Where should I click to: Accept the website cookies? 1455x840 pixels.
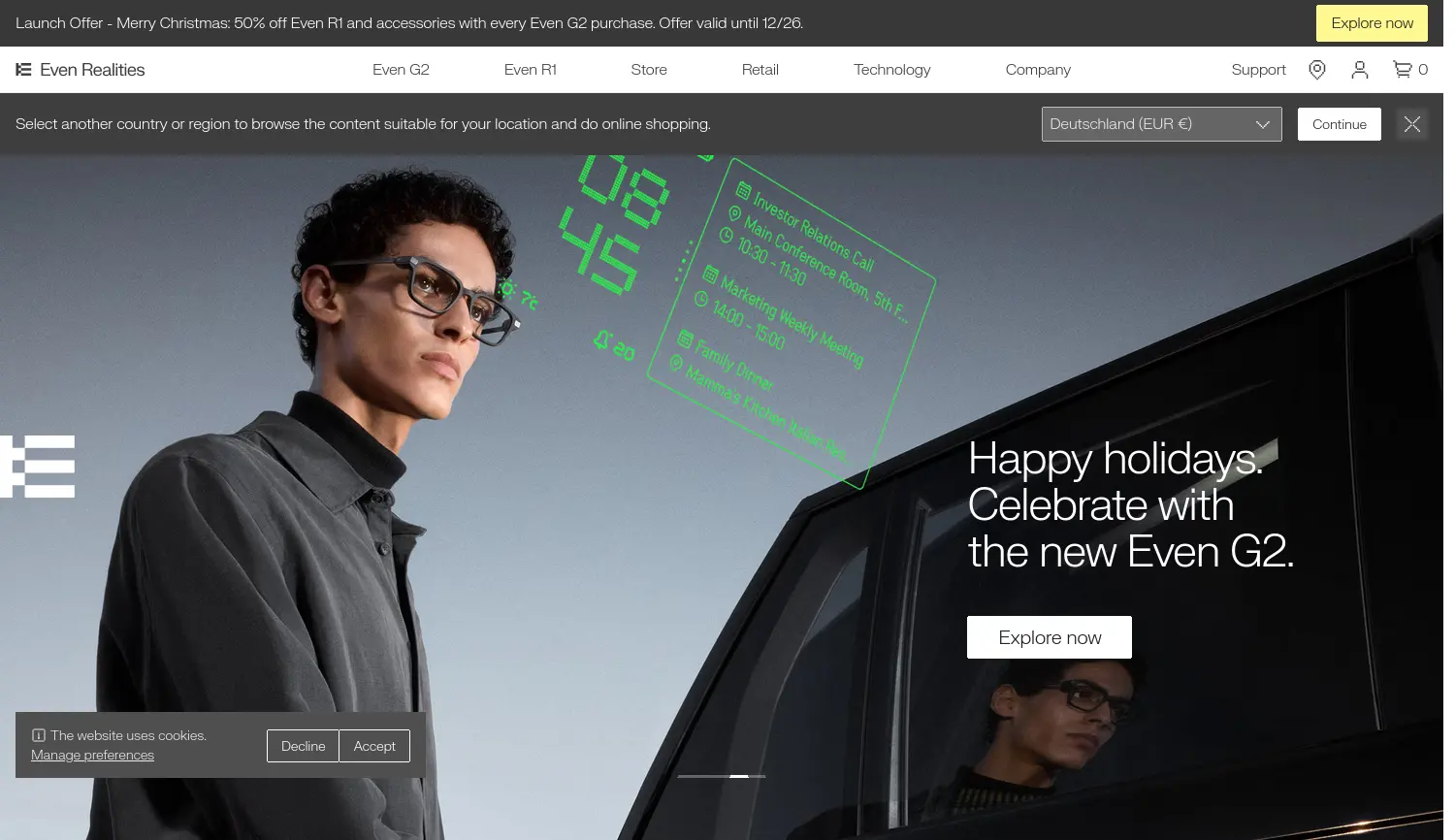click(374, 745)
